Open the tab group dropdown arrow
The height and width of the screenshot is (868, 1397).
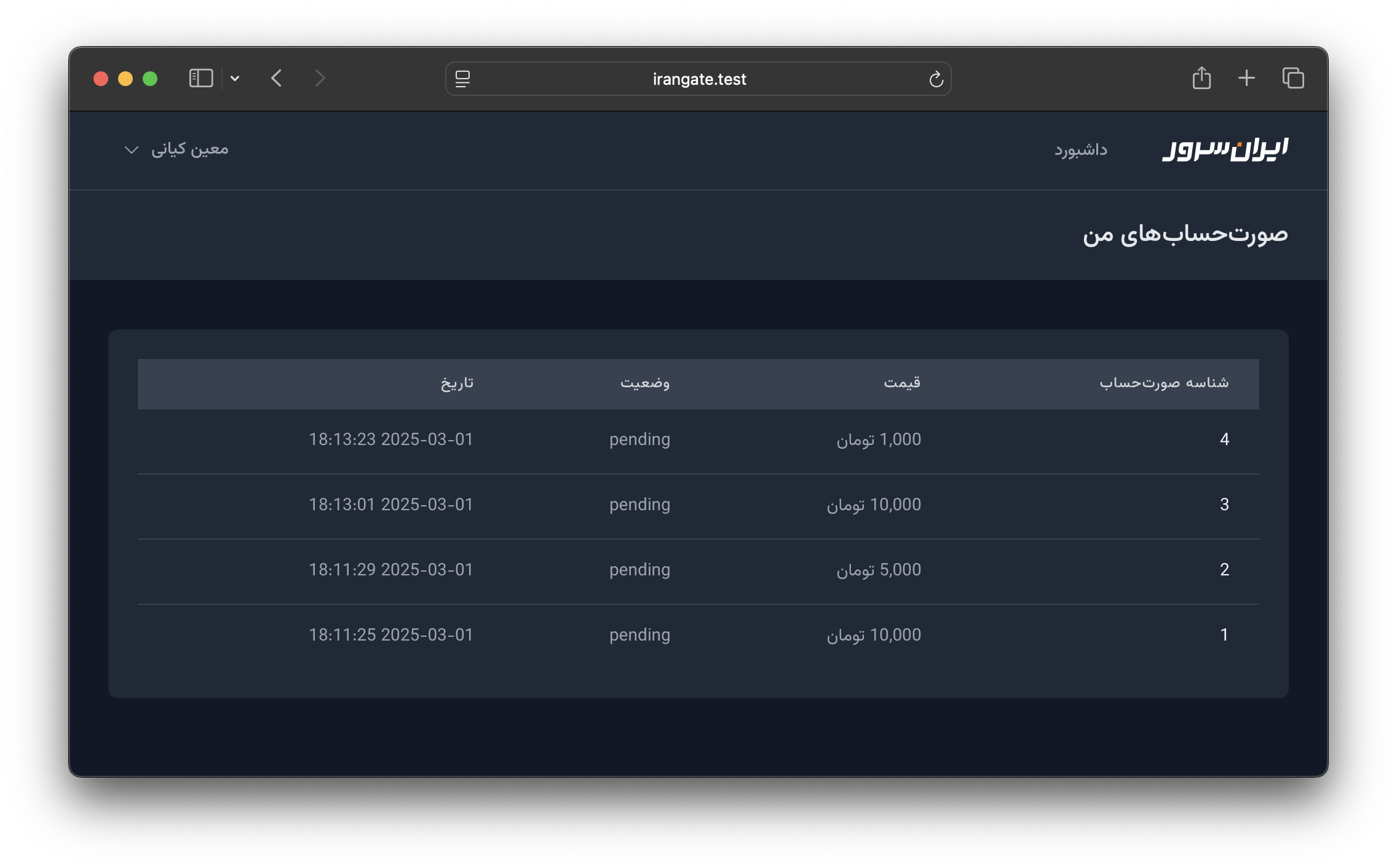(x=235, y=79)
